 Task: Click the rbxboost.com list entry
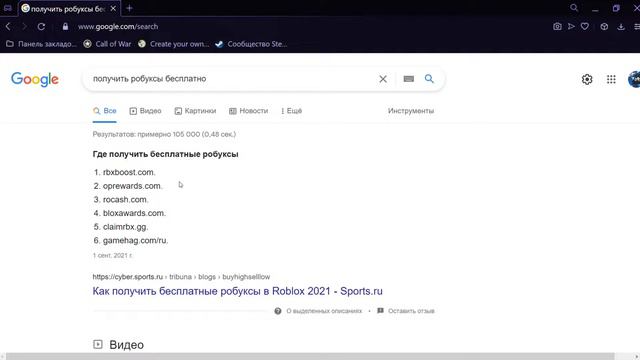click(129, 172)
